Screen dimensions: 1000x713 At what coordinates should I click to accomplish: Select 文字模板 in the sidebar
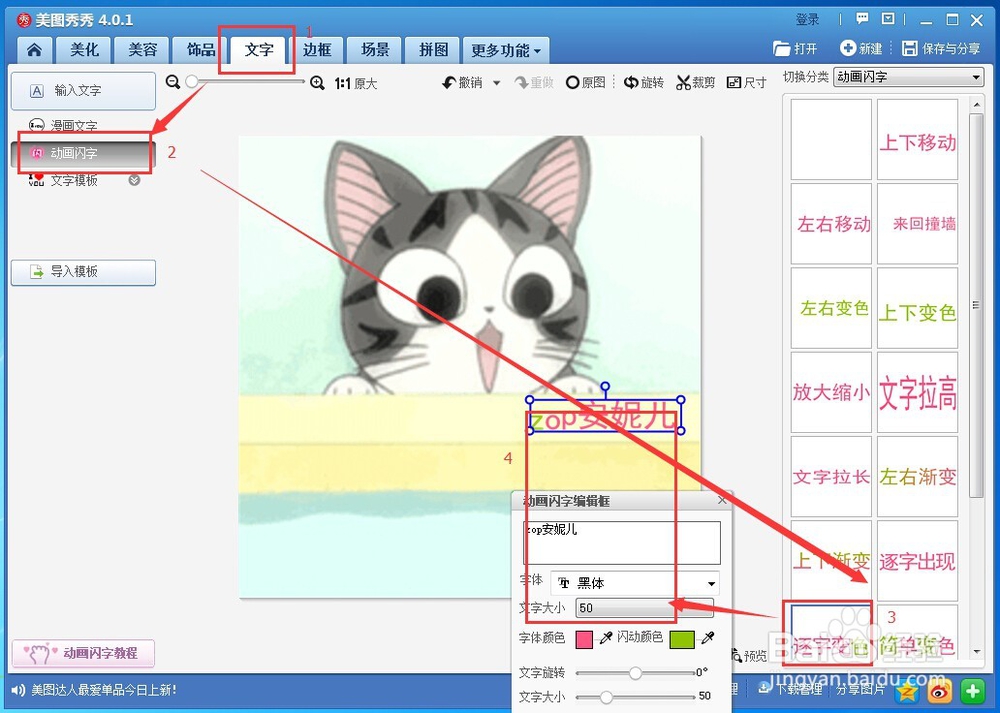(74, 180)
